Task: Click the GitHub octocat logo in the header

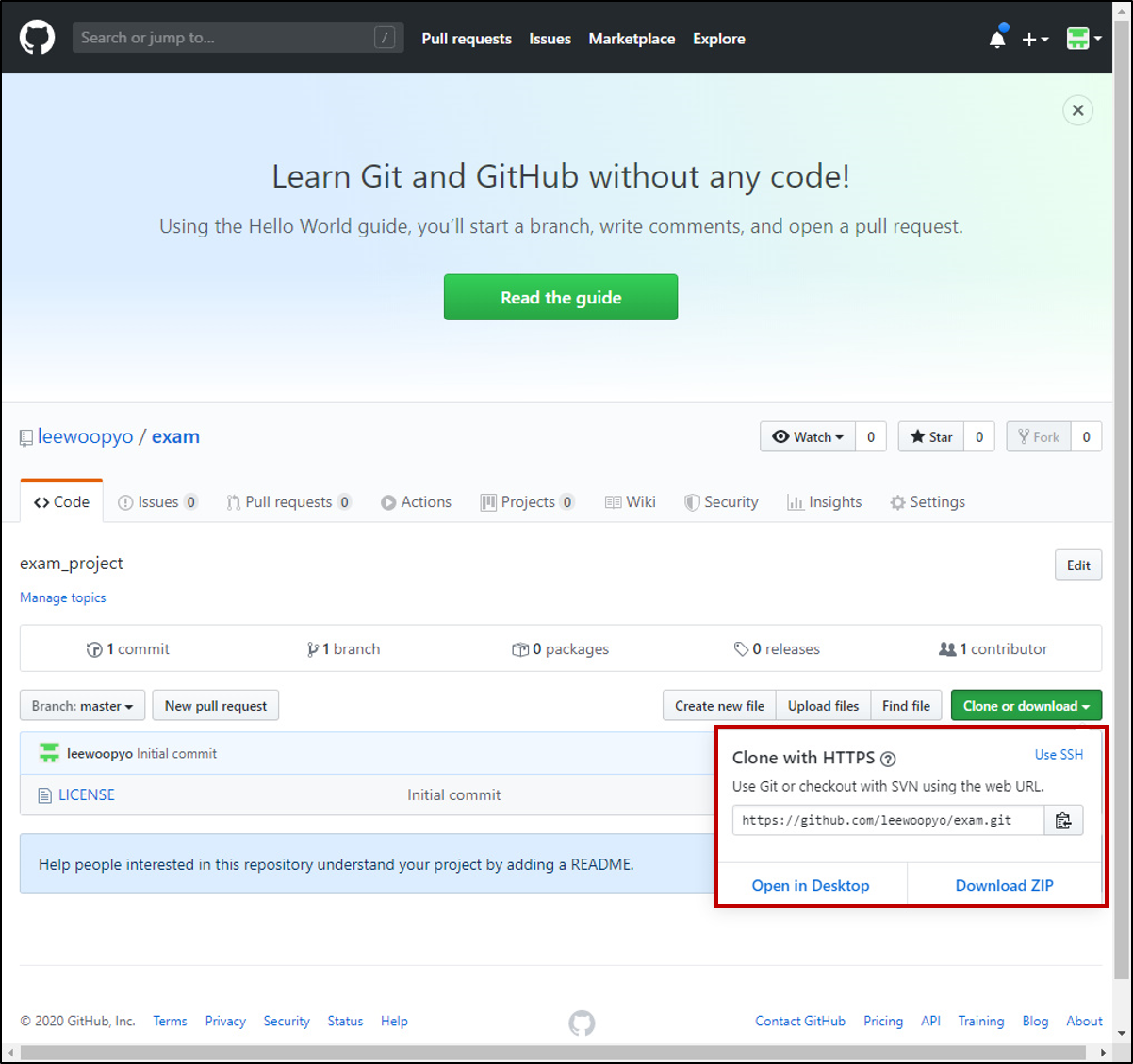Action: pos(38,38)
